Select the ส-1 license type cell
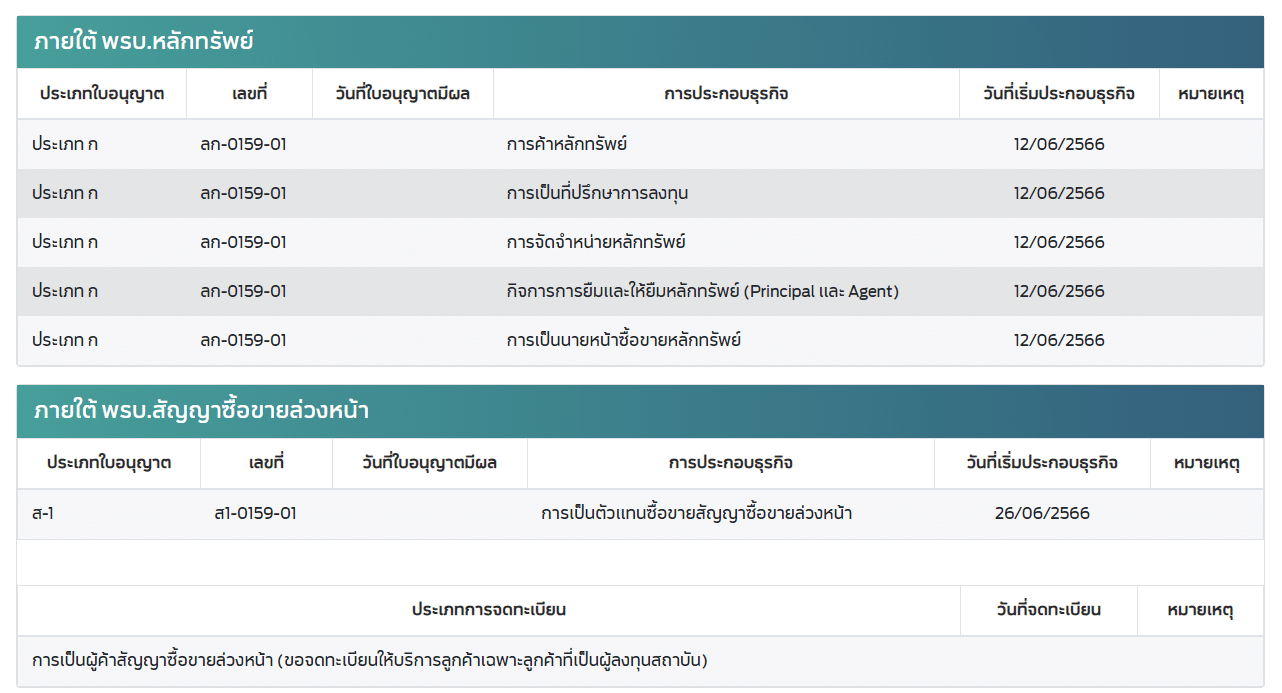1282x693 pixels. click(x=43, y=513)
